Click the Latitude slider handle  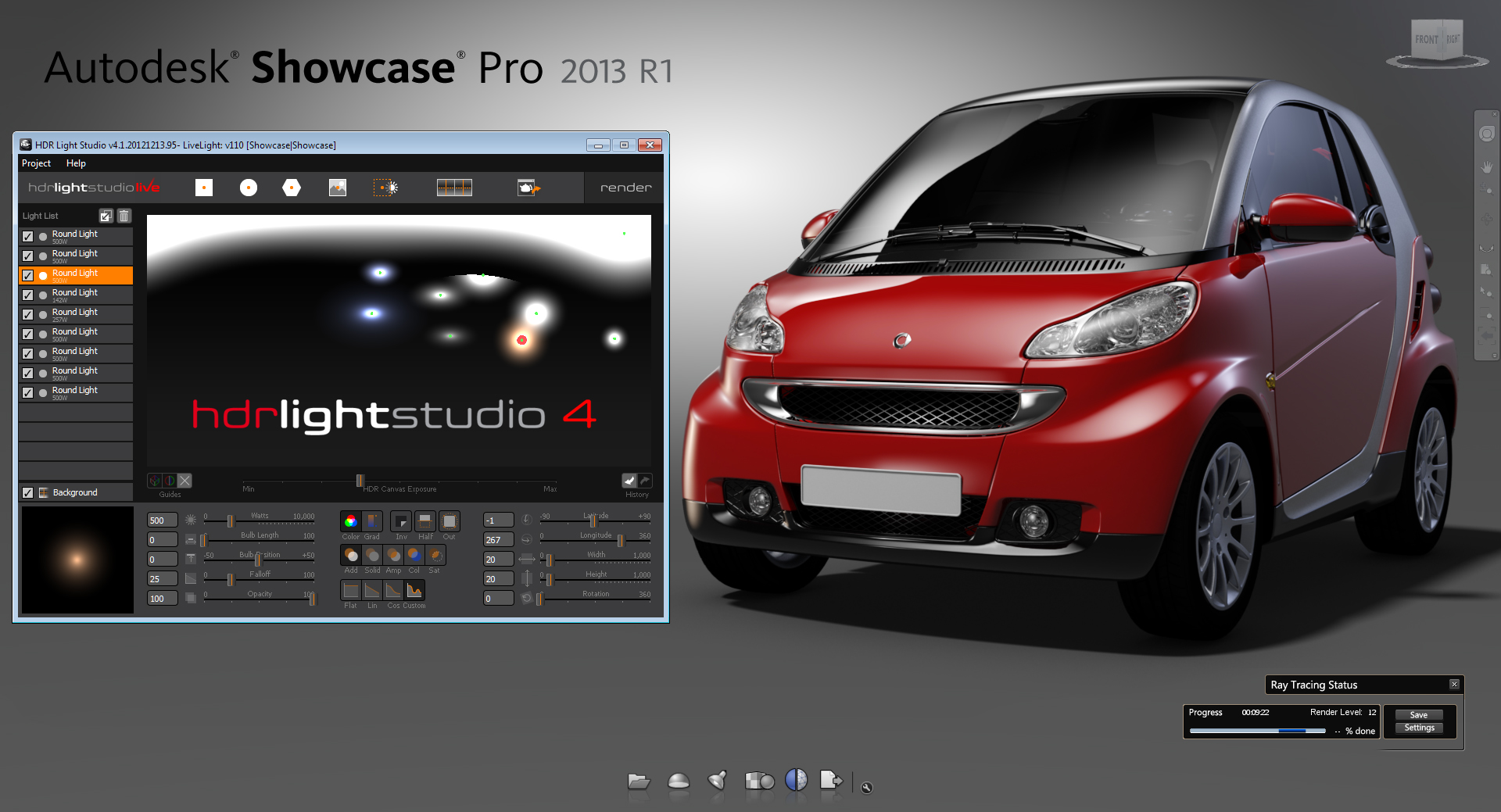(x=593, y=521)
